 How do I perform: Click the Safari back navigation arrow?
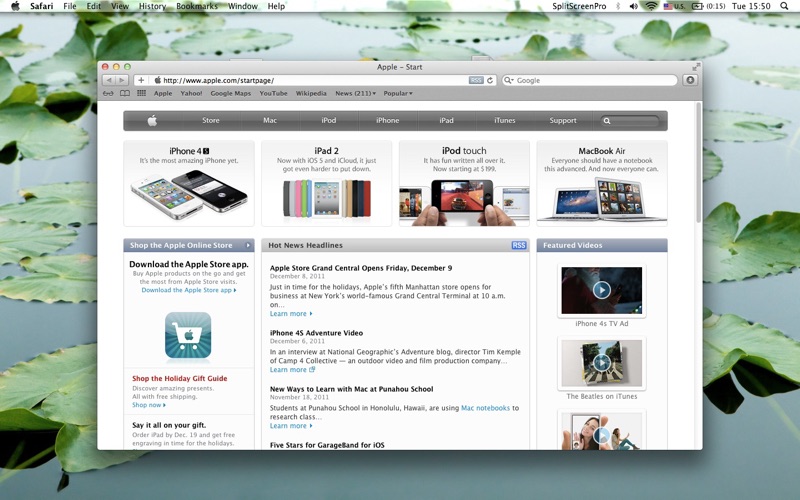point(109,80)
